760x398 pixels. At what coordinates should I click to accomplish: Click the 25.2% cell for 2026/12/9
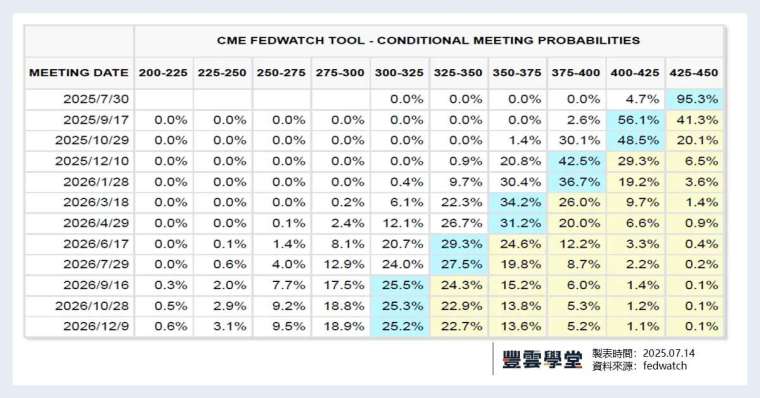coord(399,327)
